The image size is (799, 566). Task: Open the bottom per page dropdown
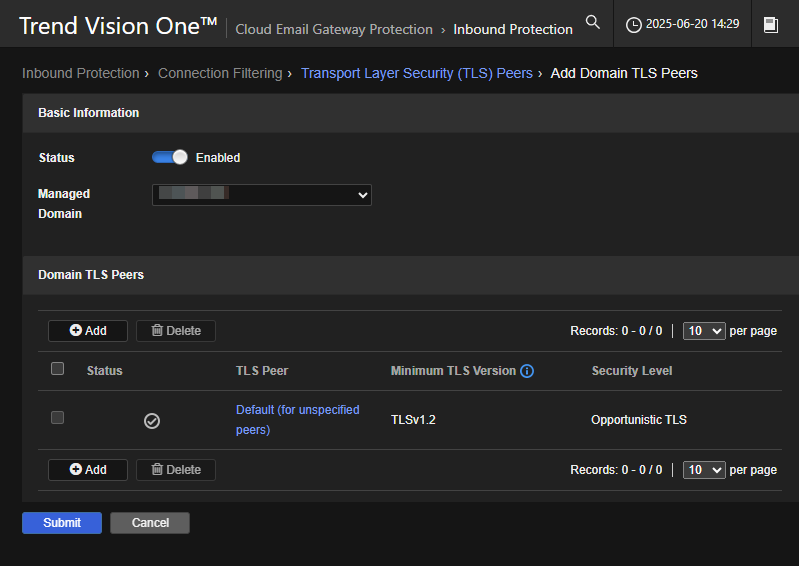click(703, 470)
